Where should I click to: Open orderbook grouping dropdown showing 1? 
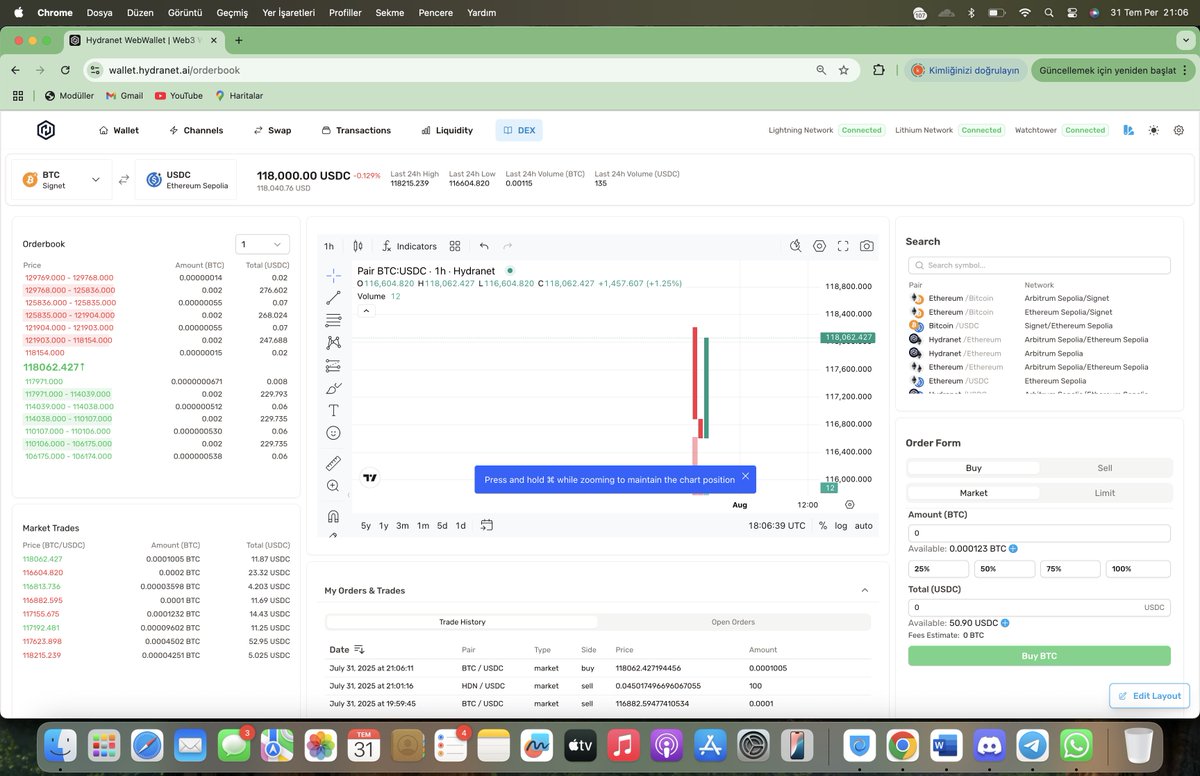[x=263, y=244]
